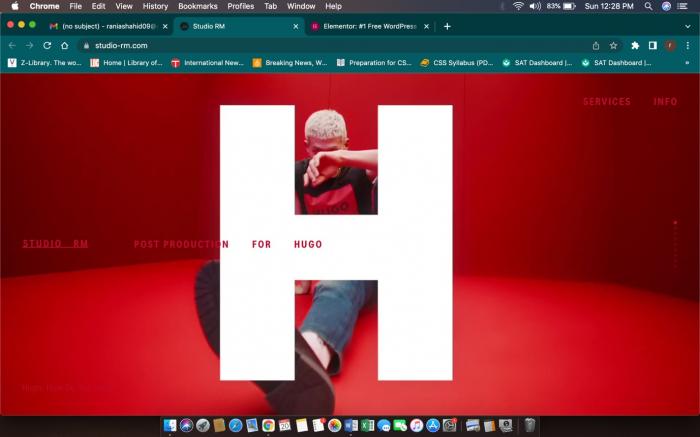Open Photos from the Dock

[x=334, y=425]
